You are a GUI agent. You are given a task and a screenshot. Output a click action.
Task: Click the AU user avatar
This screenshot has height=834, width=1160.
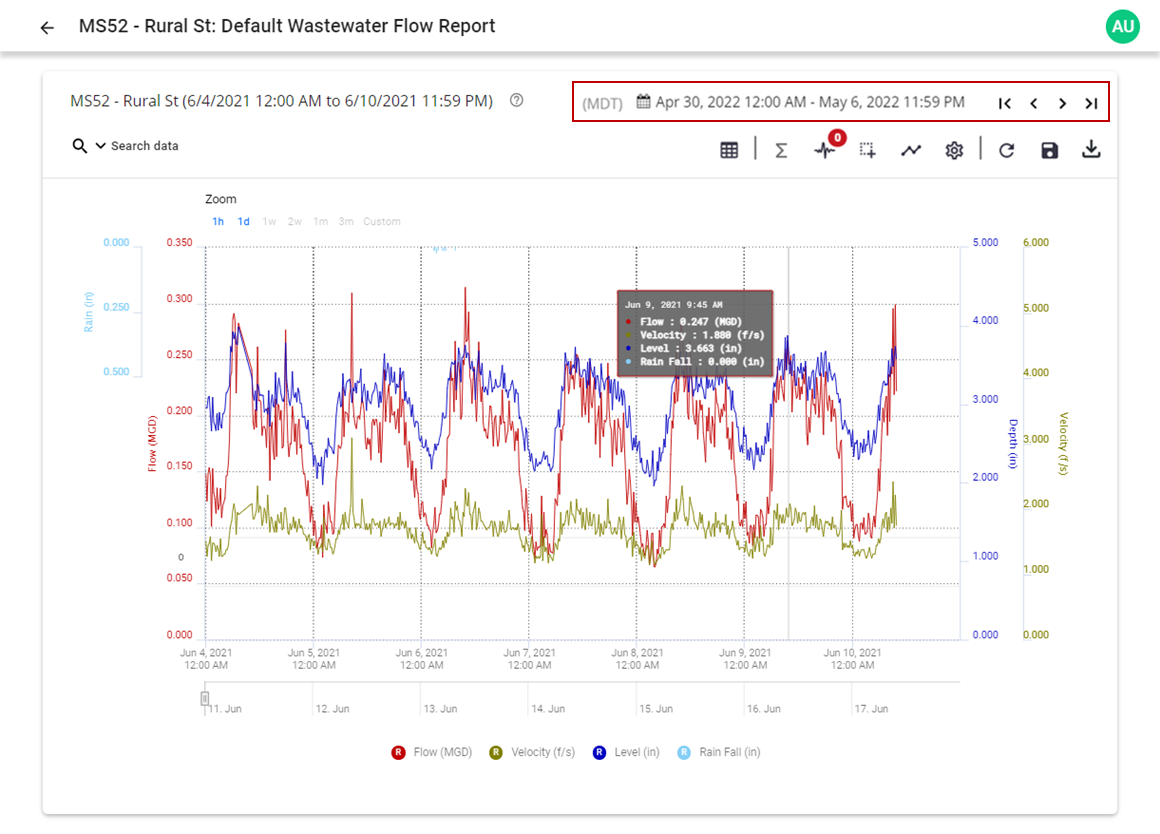(1122, 26)
